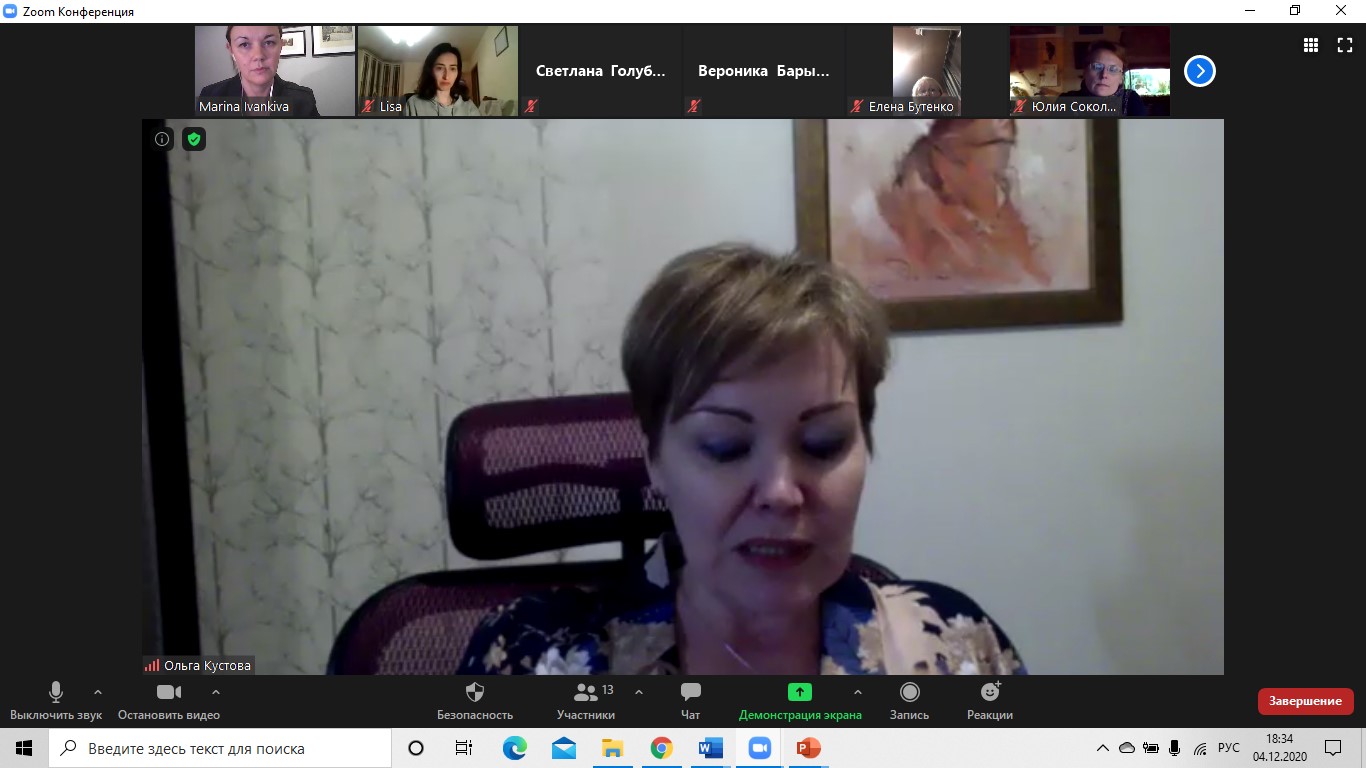The width and height of the screenshot is (1366, 768).
Task: Change РУС input language
Action: 1229,748
